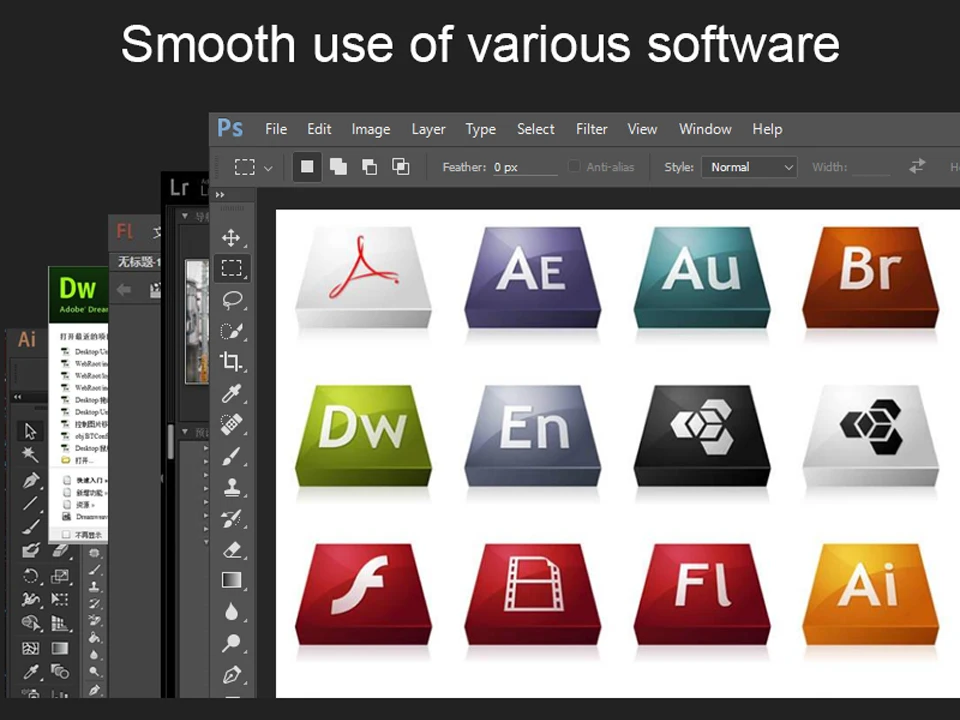Open the Layer menu
Image resolution: width=960 pixels, height=720 pixels.
[428, 129]
